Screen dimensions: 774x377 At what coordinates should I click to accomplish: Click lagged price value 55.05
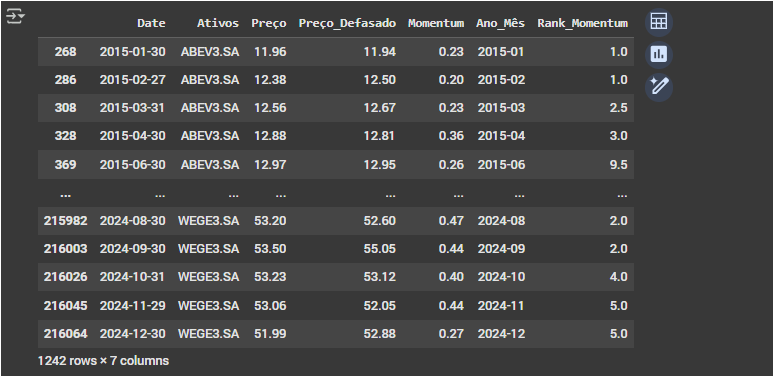tap(380, 249)
